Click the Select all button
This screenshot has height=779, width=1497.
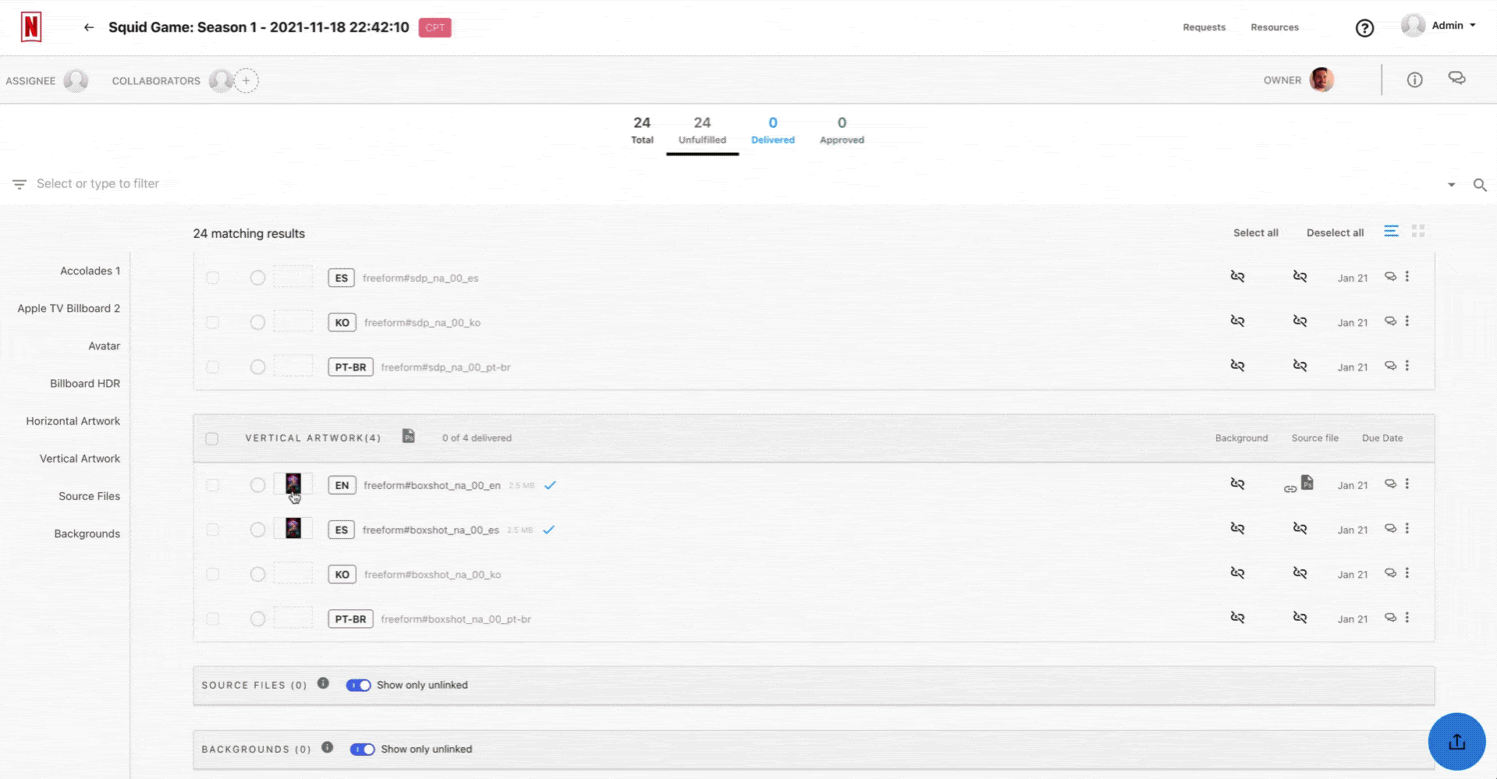click(1255, 233)
